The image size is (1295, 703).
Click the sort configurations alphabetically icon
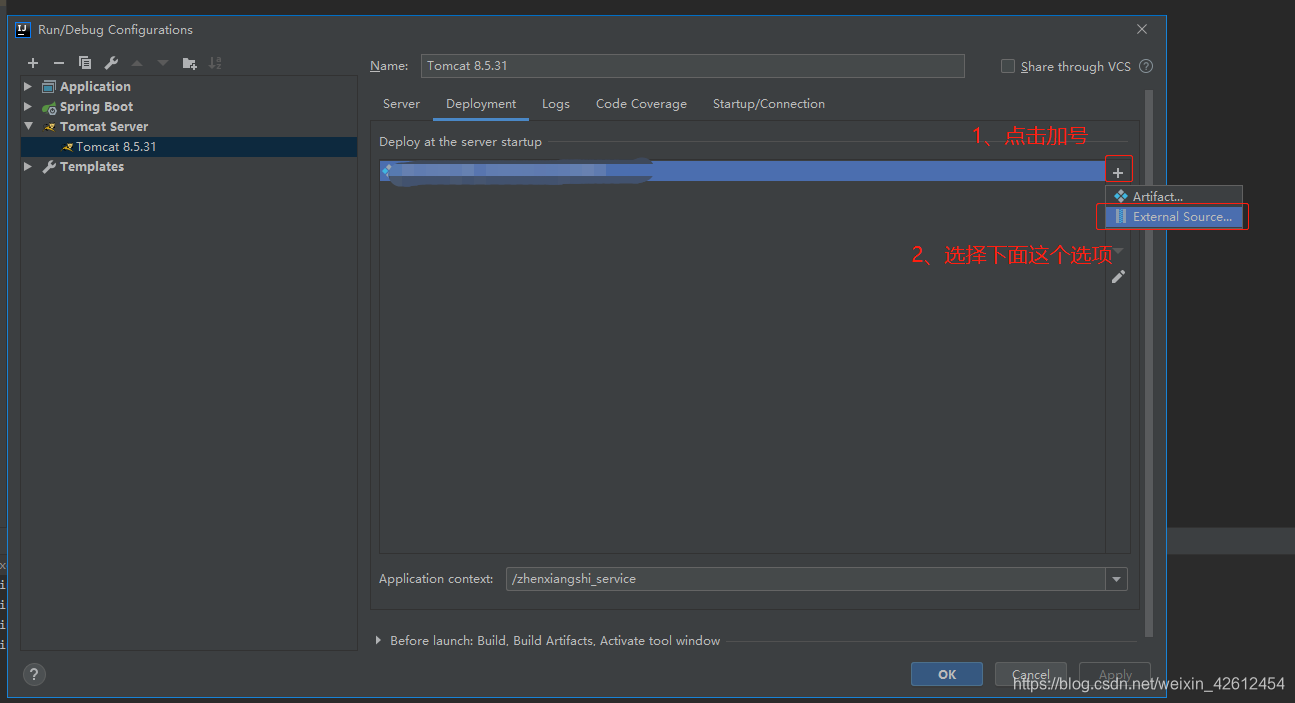pos(215,63)
